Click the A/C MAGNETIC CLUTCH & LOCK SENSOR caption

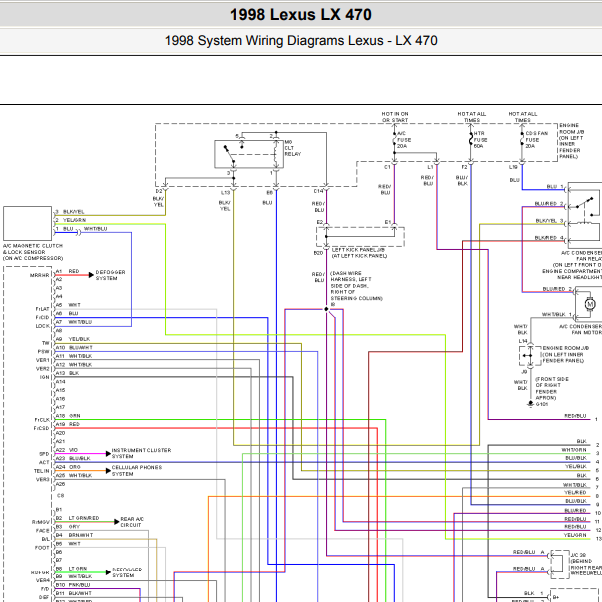tap(33, 252)
